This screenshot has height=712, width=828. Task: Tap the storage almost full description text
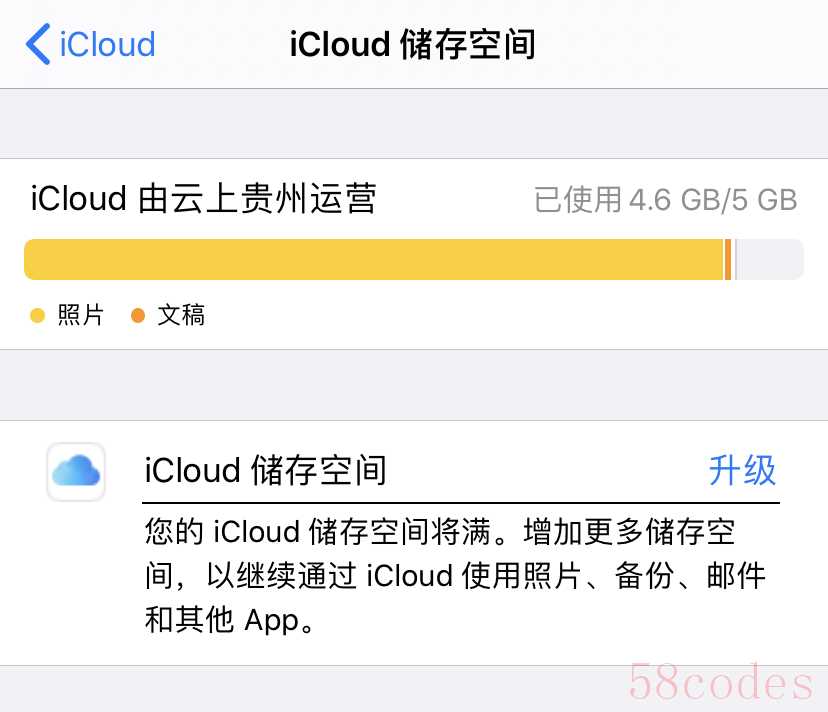pos(455,575)
